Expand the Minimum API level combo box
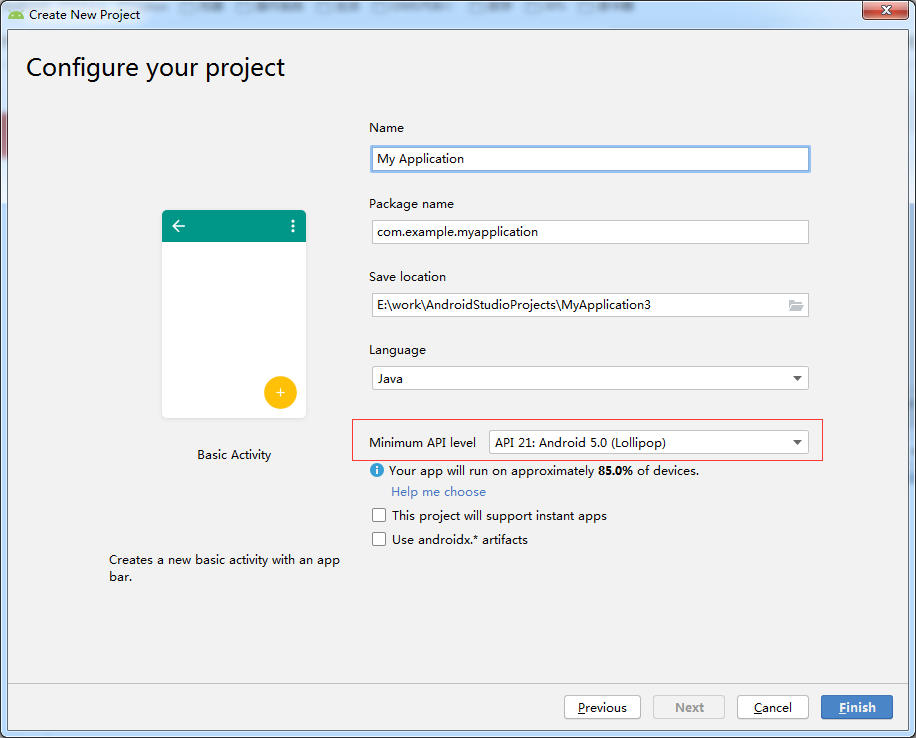The width and height of the screenshot is (916, 738). (x=648, y=442)
